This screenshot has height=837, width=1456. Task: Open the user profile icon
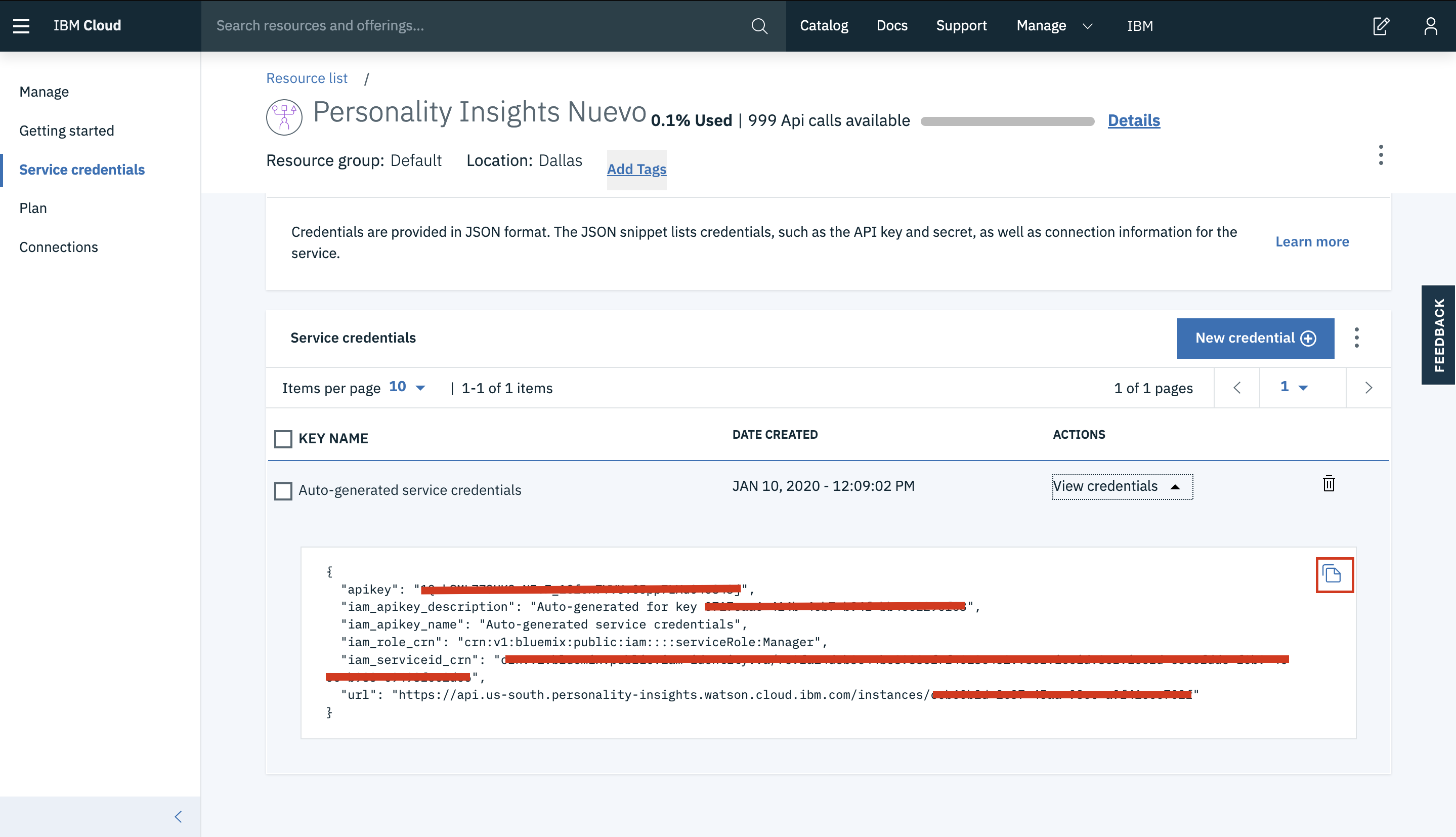point(1430,26)
